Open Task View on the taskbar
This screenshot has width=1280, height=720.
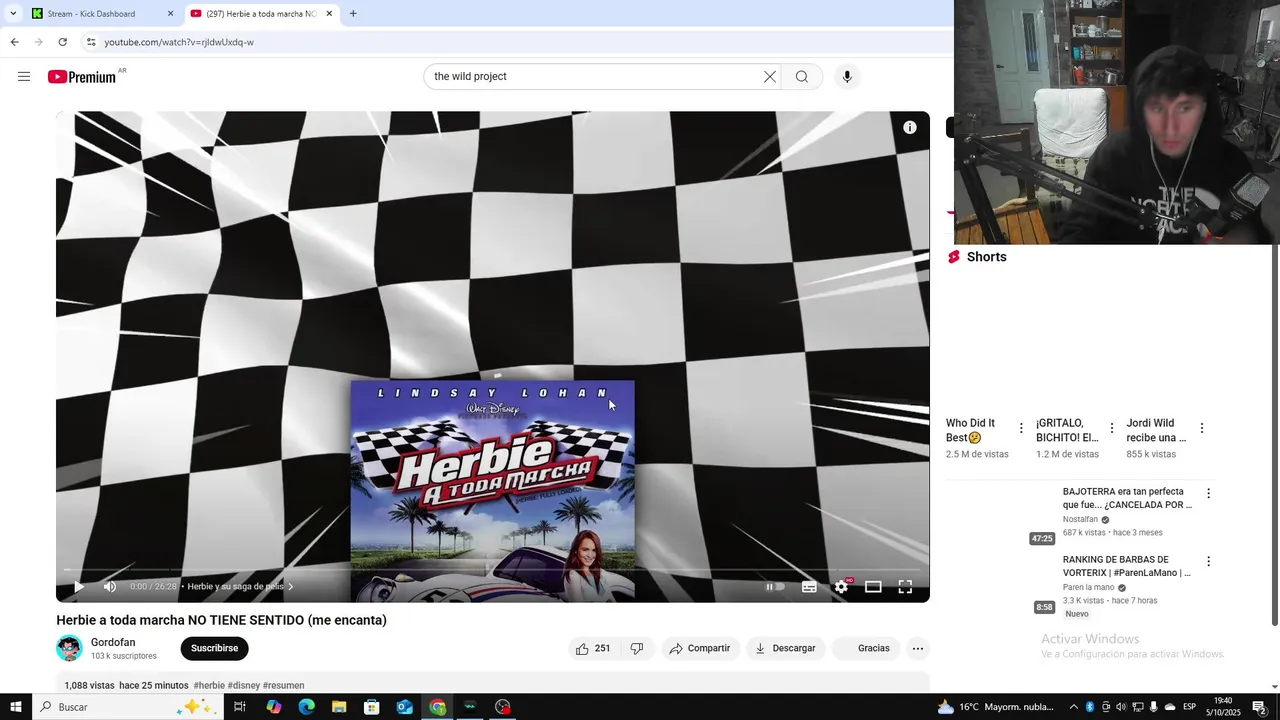[240, 707]
